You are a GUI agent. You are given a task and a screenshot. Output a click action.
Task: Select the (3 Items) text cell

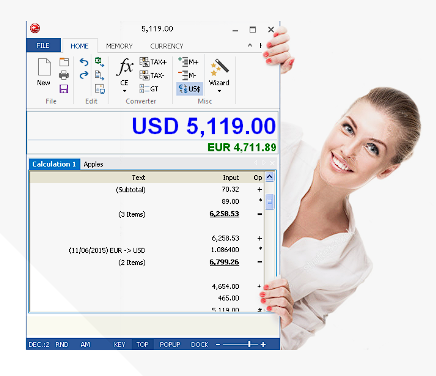(x=132, y=214)
